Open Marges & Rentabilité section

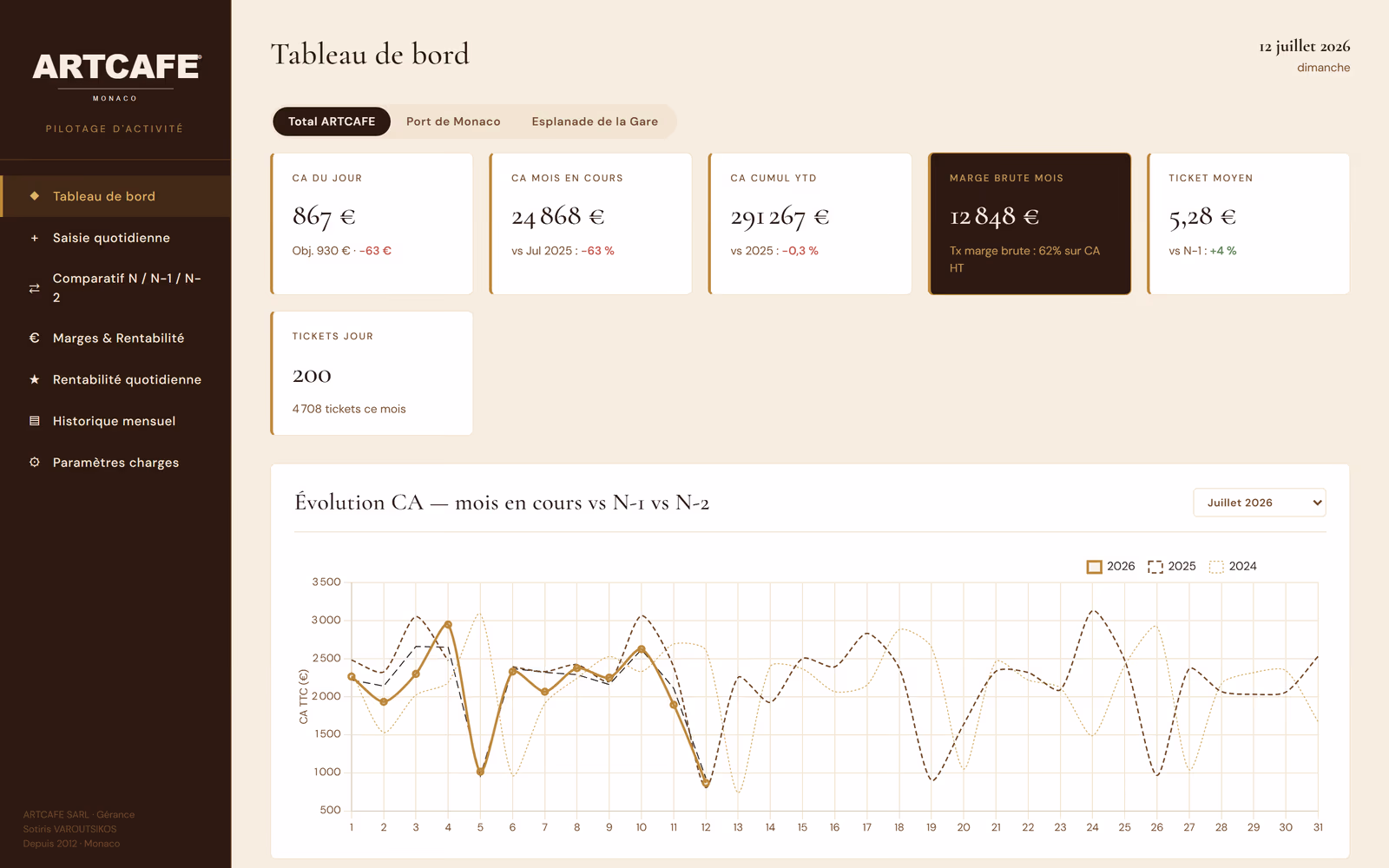coord(115,338)
